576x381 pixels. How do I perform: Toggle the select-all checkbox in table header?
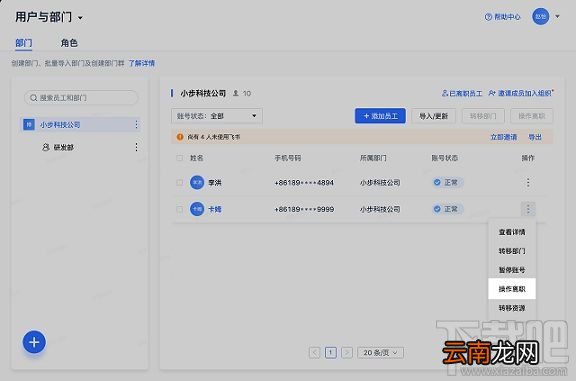(180, 158)
